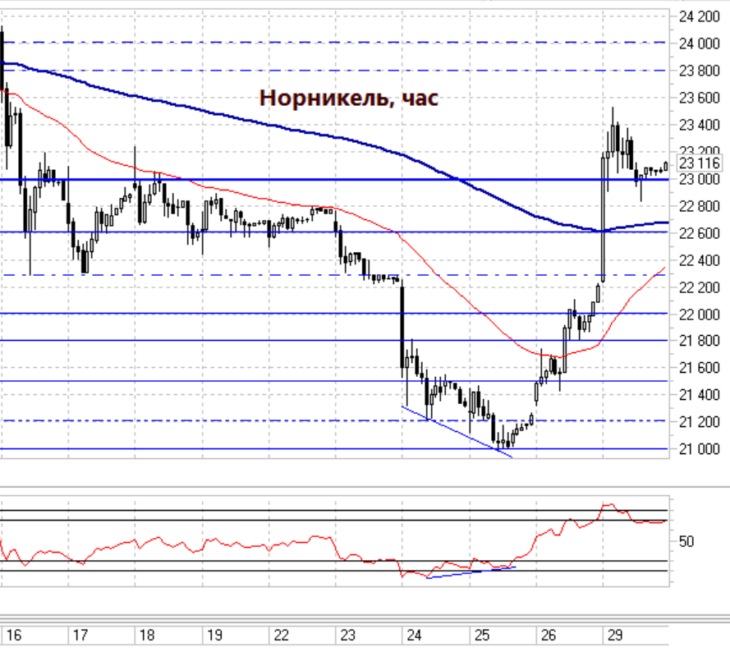Click the 23 600 price axis label
Viewport: 730px width, 661px height.
(699, 98)
